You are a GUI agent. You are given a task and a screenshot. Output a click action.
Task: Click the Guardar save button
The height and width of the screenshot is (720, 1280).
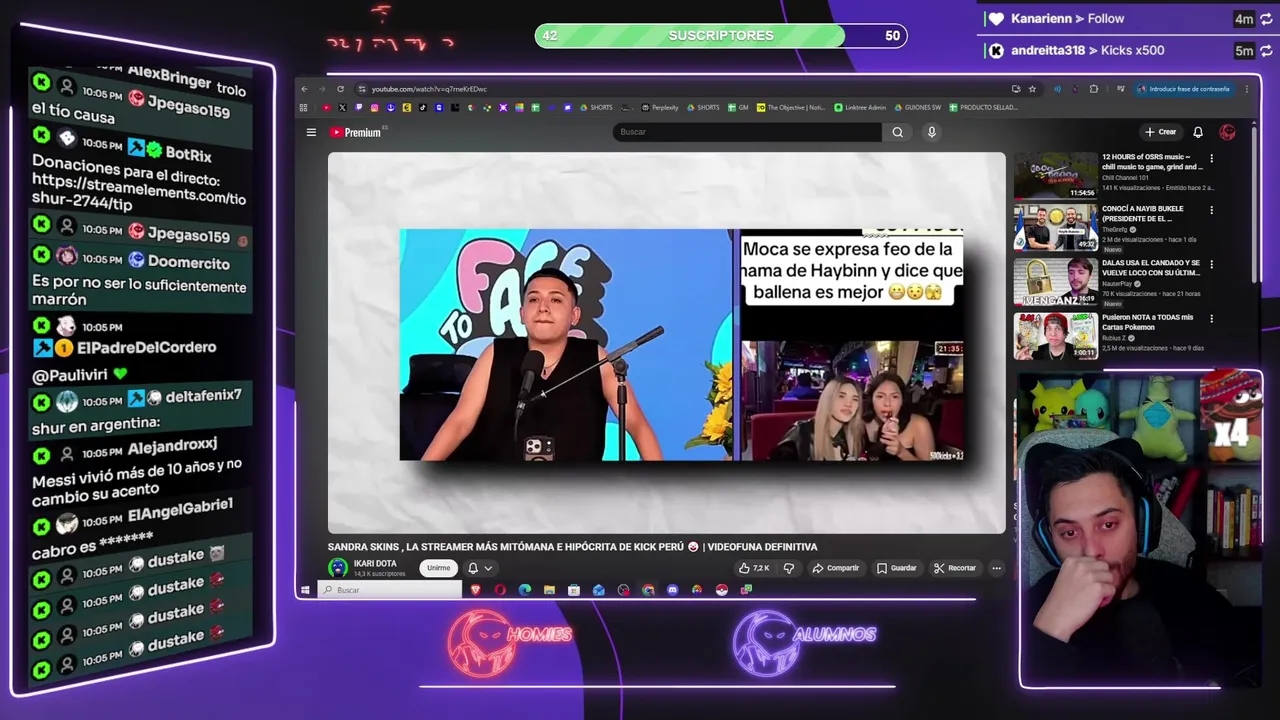click(897, 568)
